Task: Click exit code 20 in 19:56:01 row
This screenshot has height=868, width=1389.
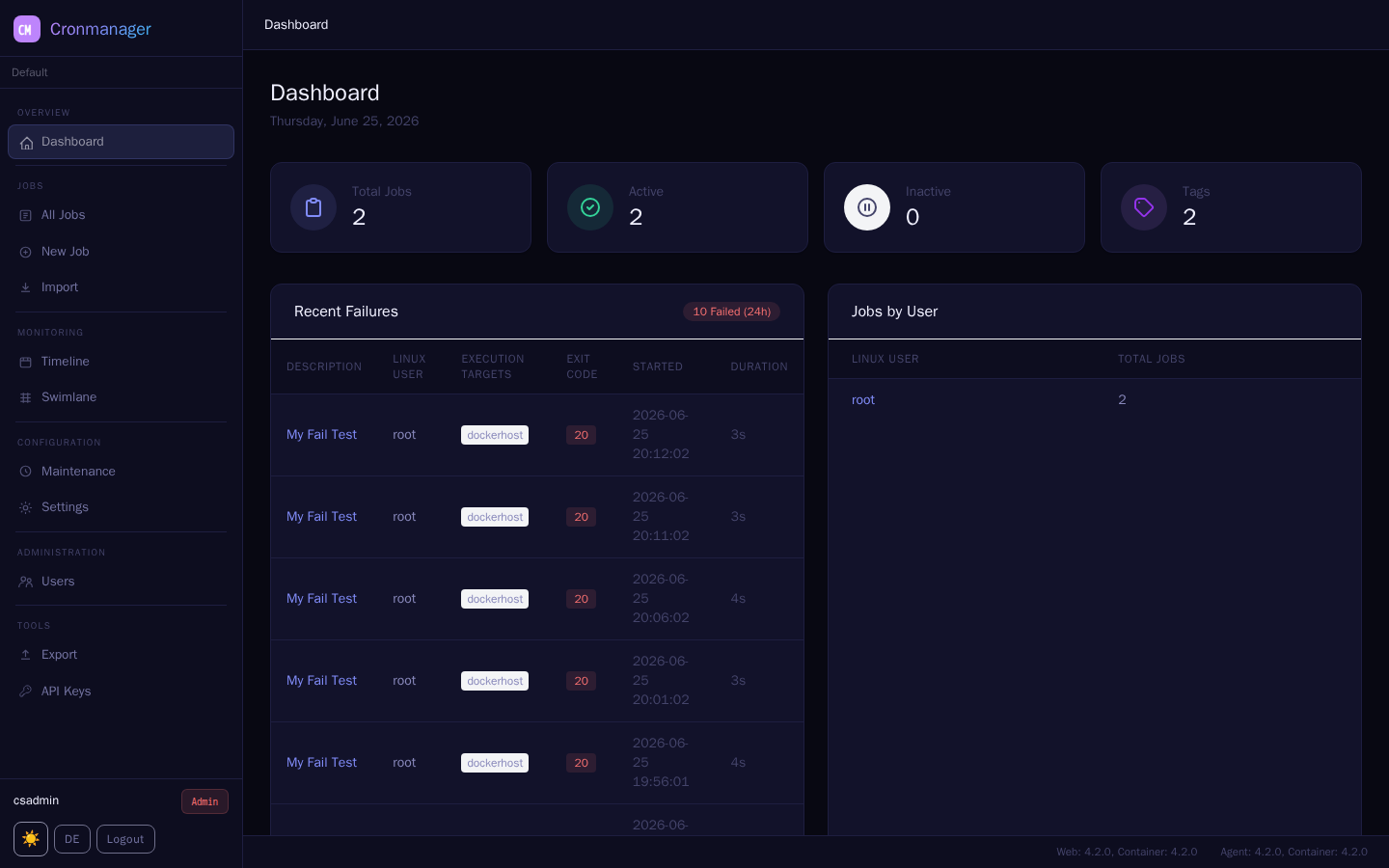Action: click(581, 763)
